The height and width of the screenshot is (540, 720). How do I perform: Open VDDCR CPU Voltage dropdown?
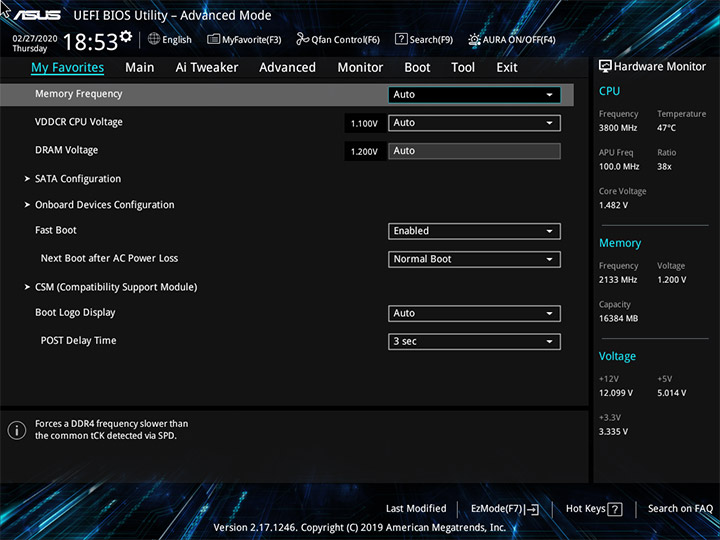474,123
